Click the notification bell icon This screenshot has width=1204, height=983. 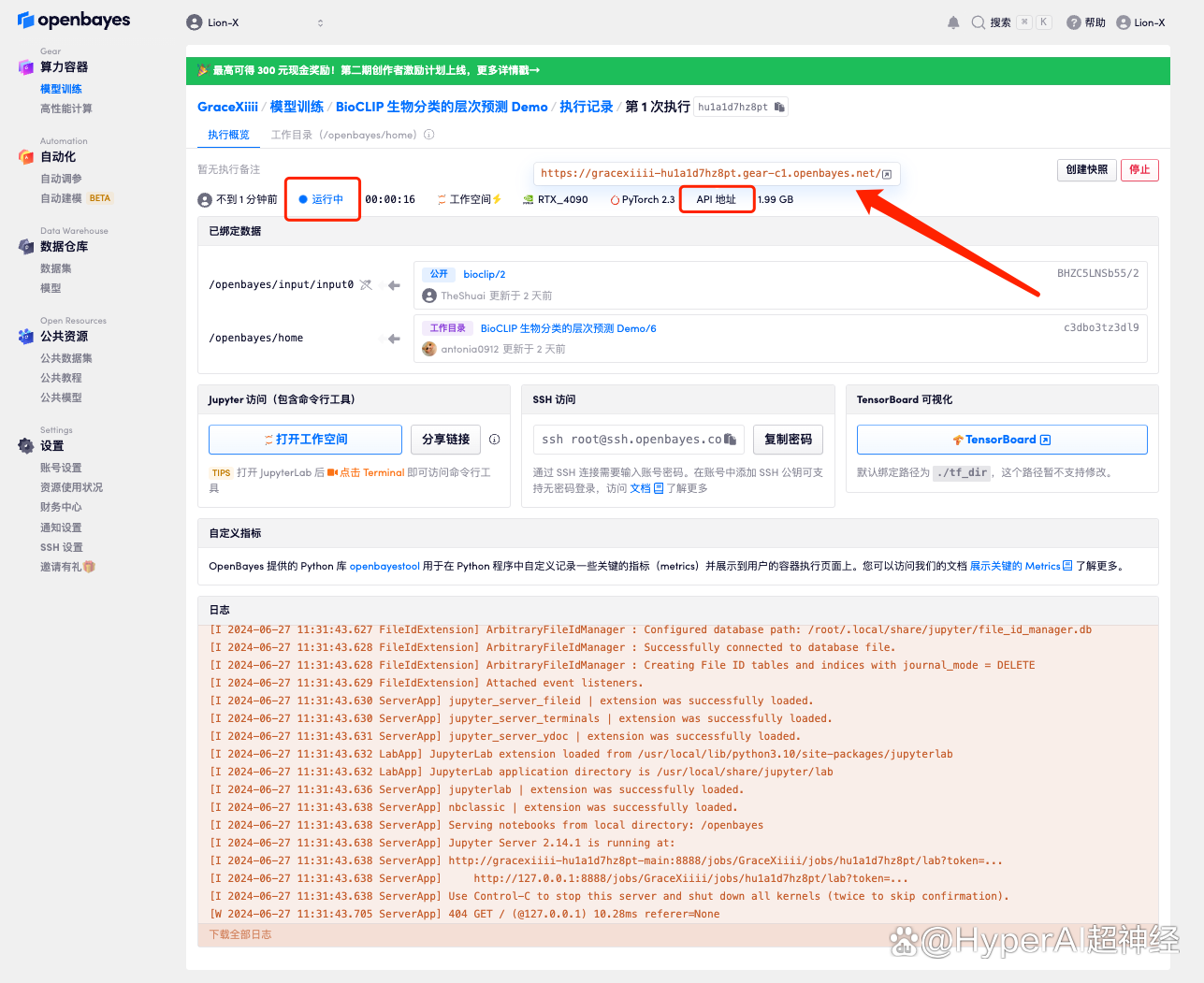(x=953, y=22)
